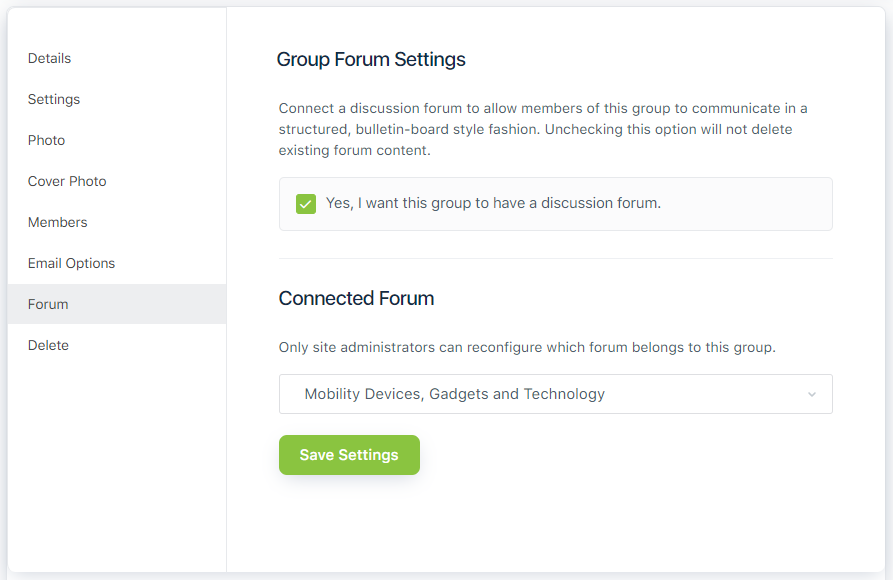Select the highlighted Forum menu item

click(x=48, y=304)
